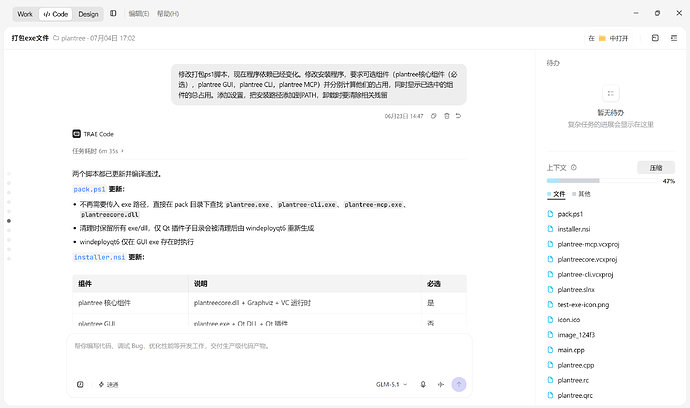Click the TRAE Code logo icon
Screen dimensions: 690x408
pyautogui.click(x=77, y=134)
